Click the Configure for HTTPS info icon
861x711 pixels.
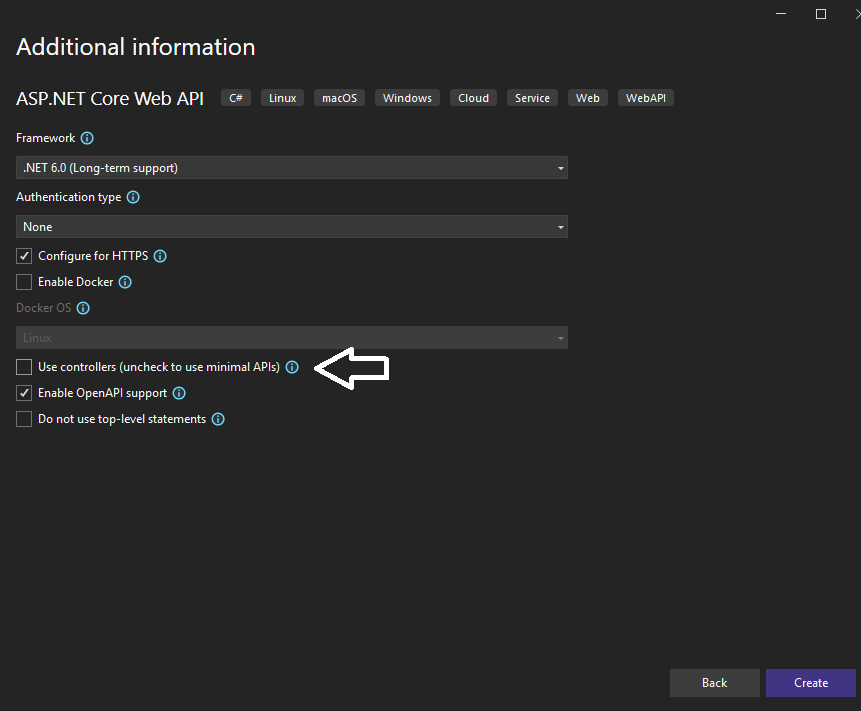[160, 256]
